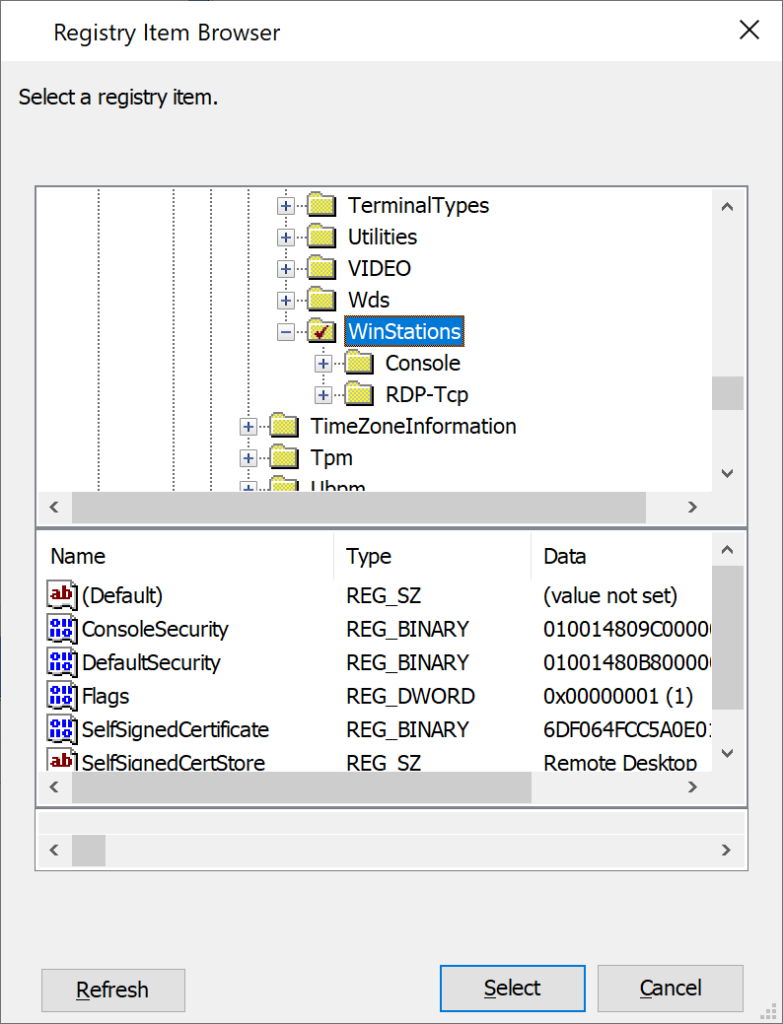This screenshot has width=783, height=1024.
Task: Click the SelfSignedCertificate binary icon
Action: (62, 729)
